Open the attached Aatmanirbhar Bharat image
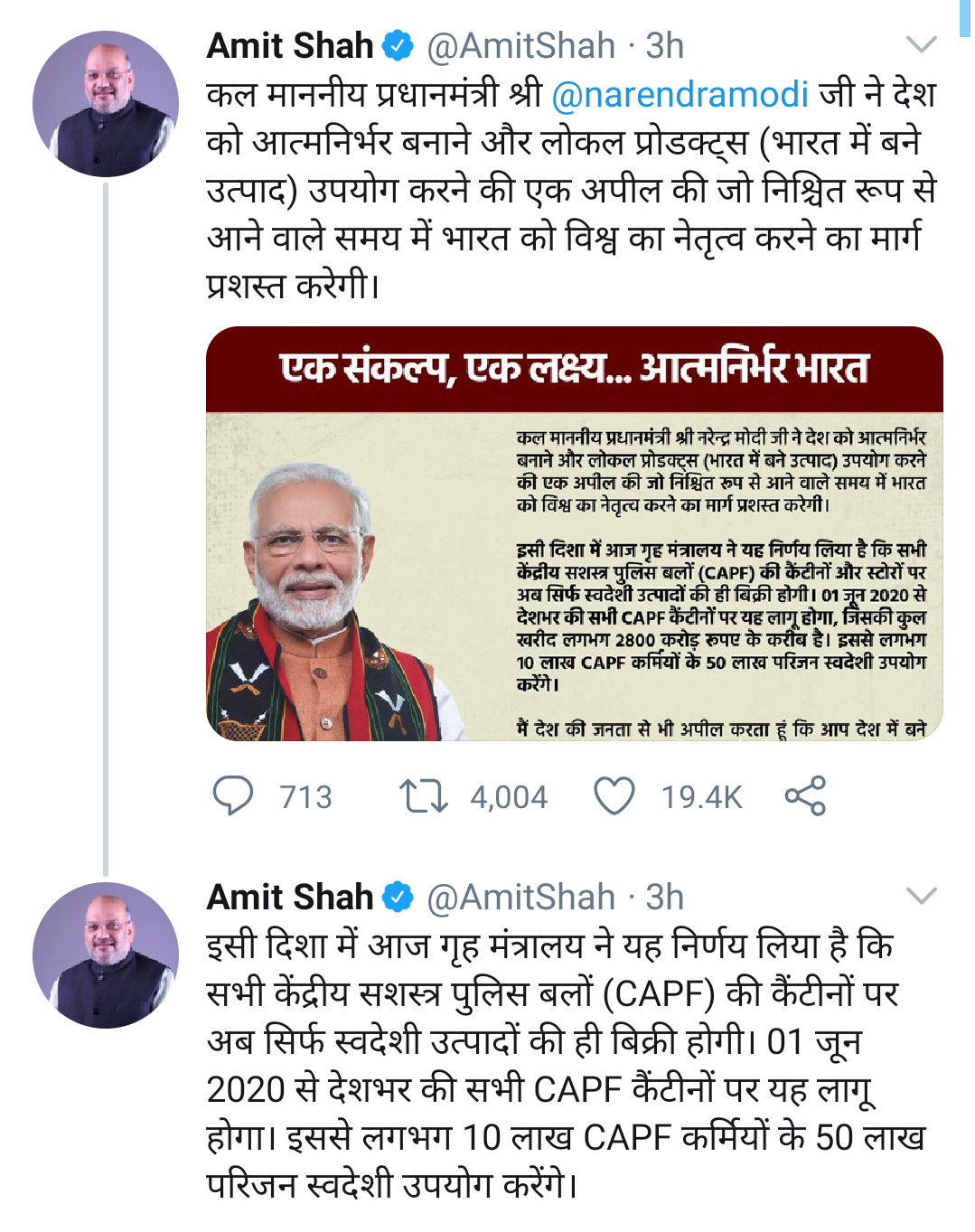This screenshot has height=1232, width=975. (x=575, y=533)
